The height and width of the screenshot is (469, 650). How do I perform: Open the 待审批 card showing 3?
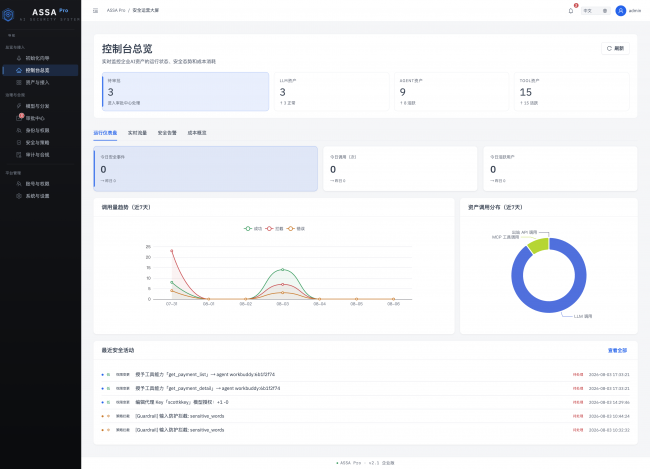click(x=185, y=92)
